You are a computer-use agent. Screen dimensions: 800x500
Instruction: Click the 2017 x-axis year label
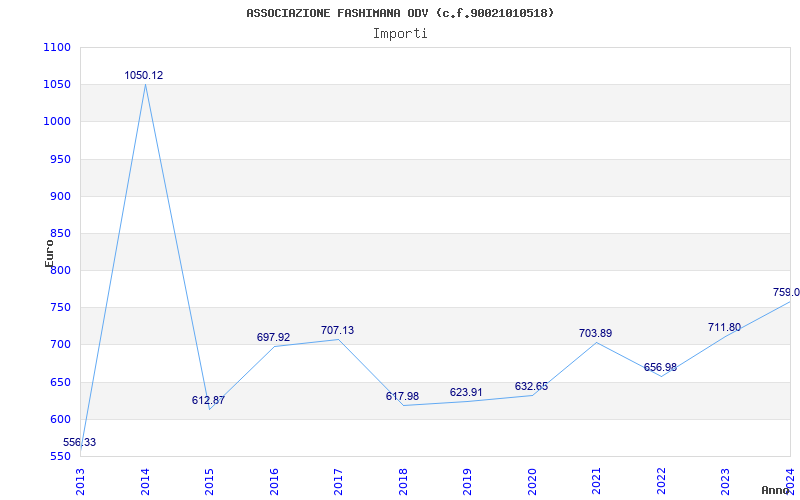(x=338, y=482)
